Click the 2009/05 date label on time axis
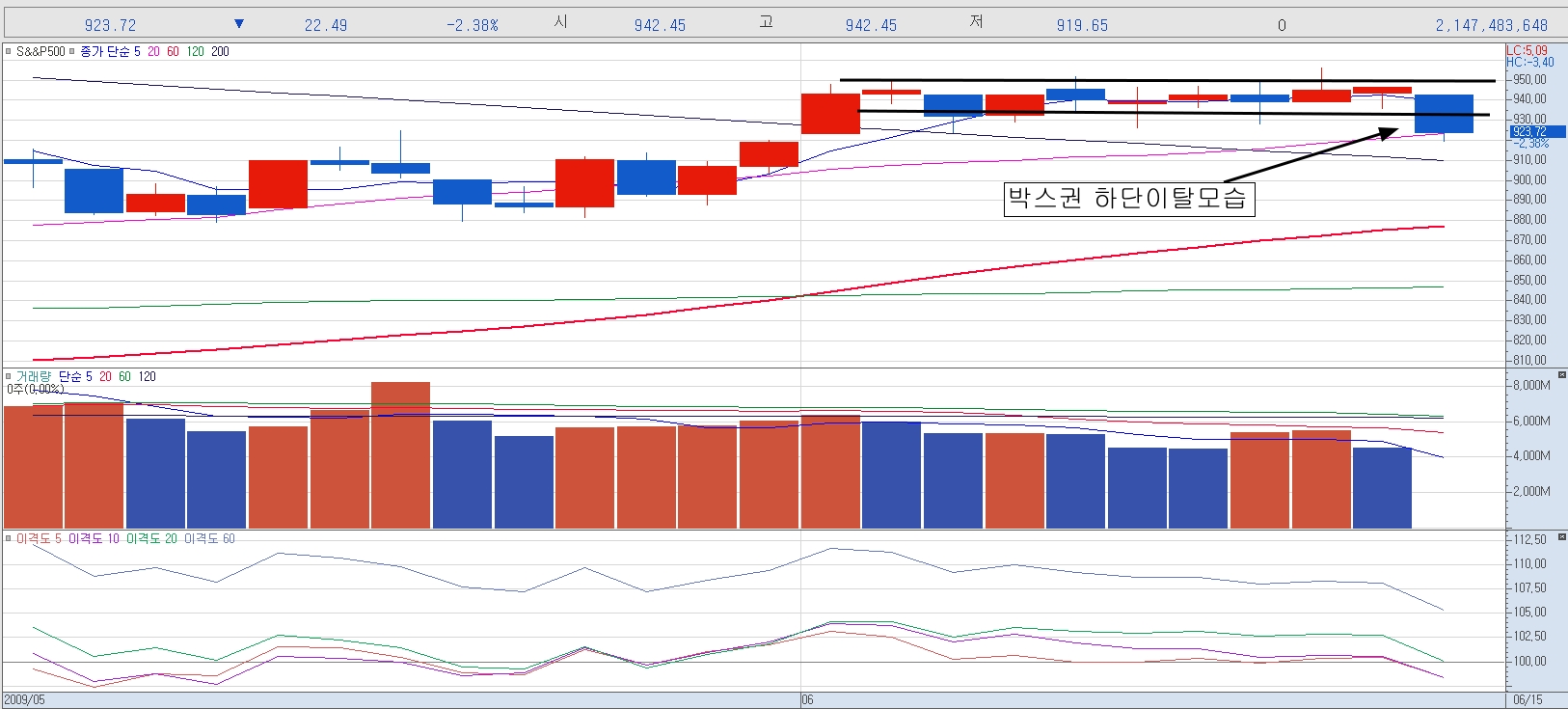Screen dimensions: 1568x709 pos(24,699)
